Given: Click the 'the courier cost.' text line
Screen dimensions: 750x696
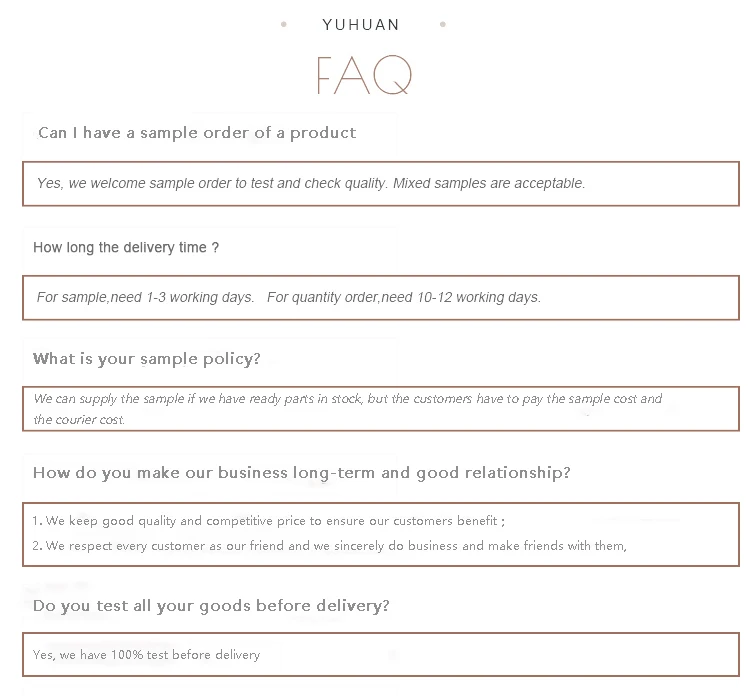Looking at the screenshot, I should pyautogui.click(x=79, y=420).
